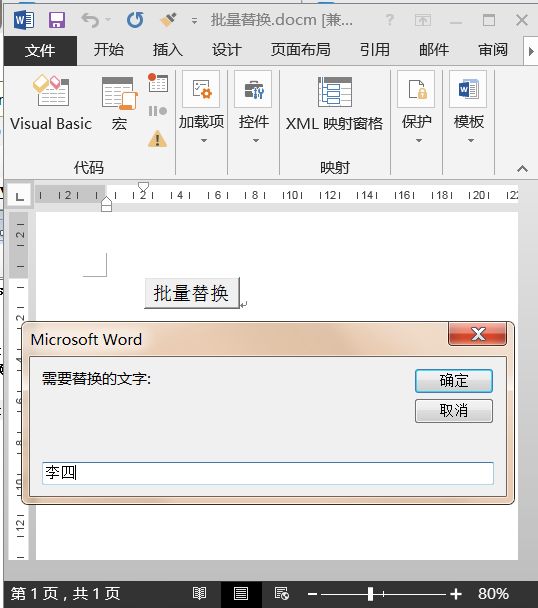Switch to the Review (审阅) tab
The width and height of the screenshot is (538, 608).
493,50
